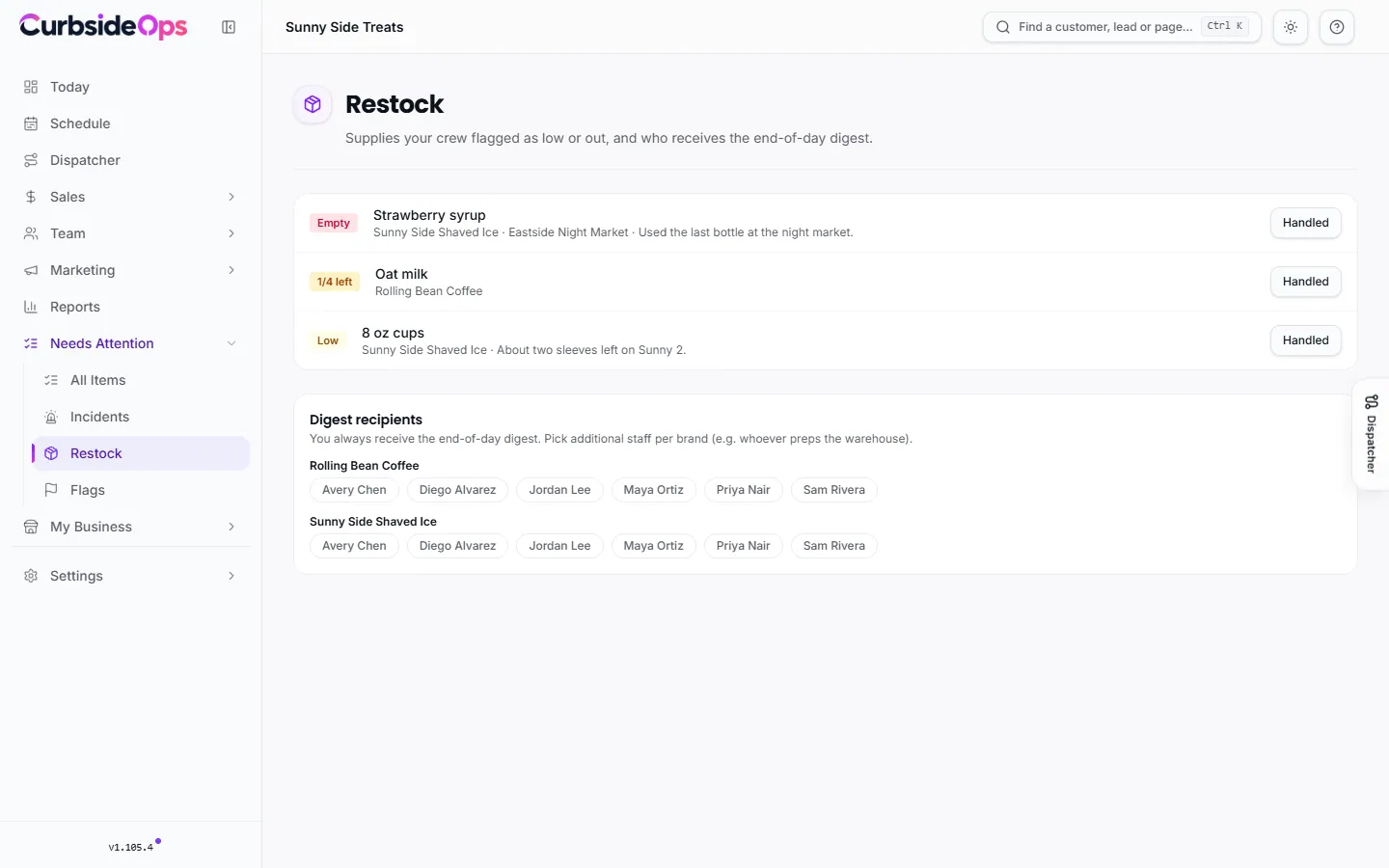
Task: Expand the Team submenu chevron
Action: 231,233
